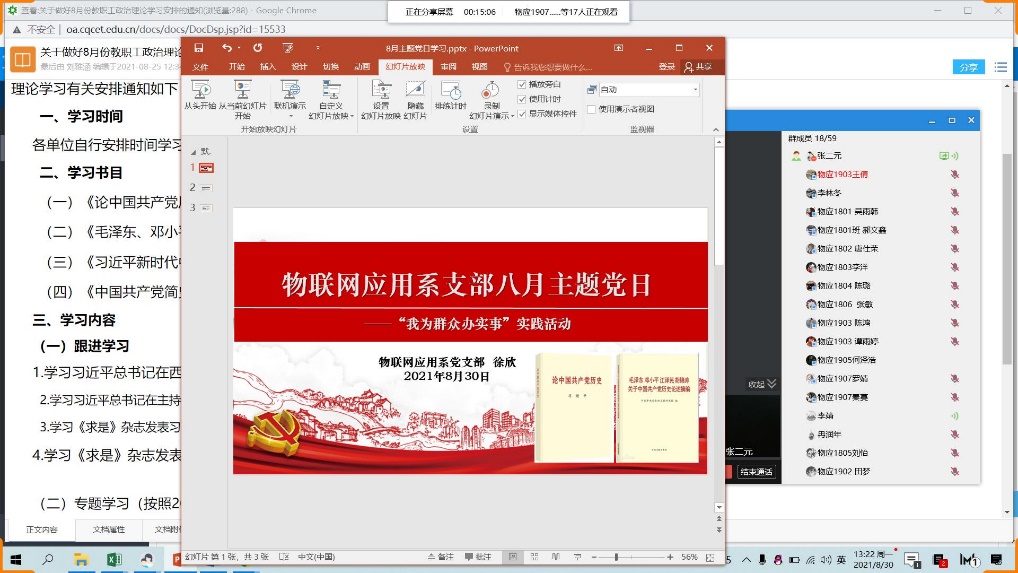This screenshot has width=1018, height=573.
Task: Click the undo arrow in quick access toolbar
Action: 227,48
